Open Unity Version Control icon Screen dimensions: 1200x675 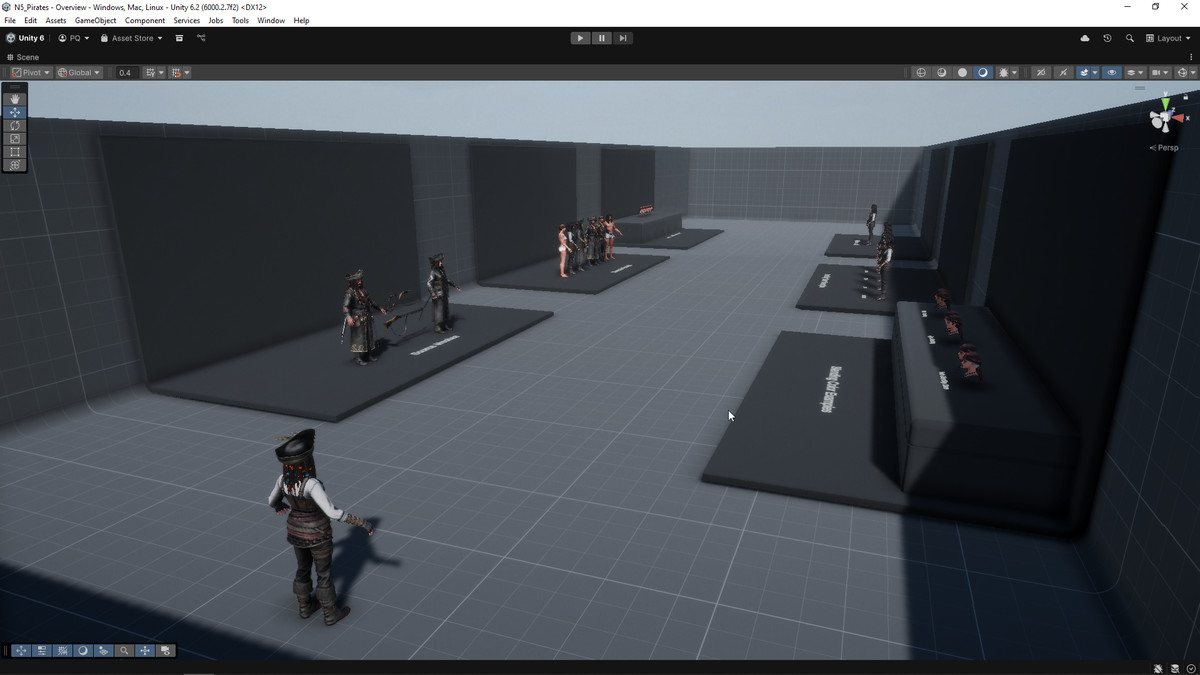(201, 38)
